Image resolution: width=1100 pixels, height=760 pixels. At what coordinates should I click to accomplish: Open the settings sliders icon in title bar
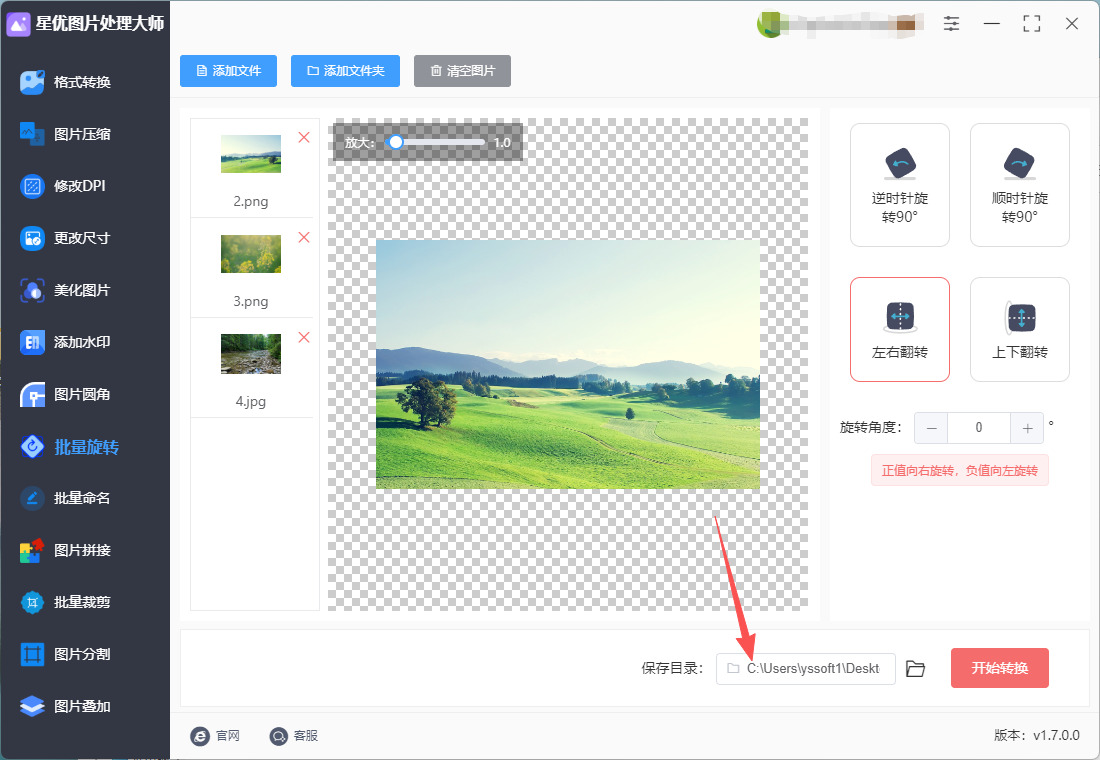[951, 24]
